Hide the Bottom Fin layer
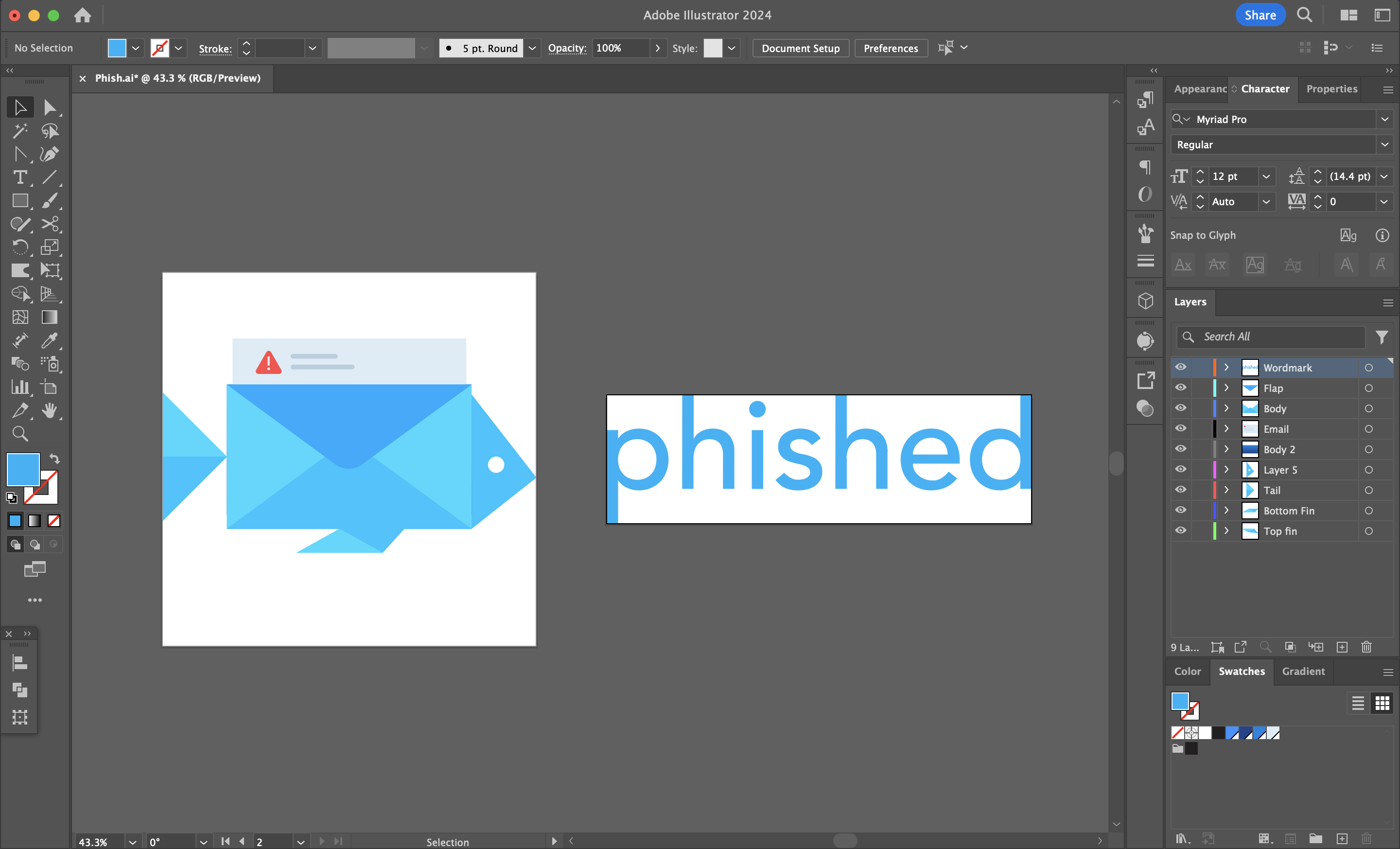Viewport: 1400px width, 849px height. pyautogui.click(x=1181, y=510)
